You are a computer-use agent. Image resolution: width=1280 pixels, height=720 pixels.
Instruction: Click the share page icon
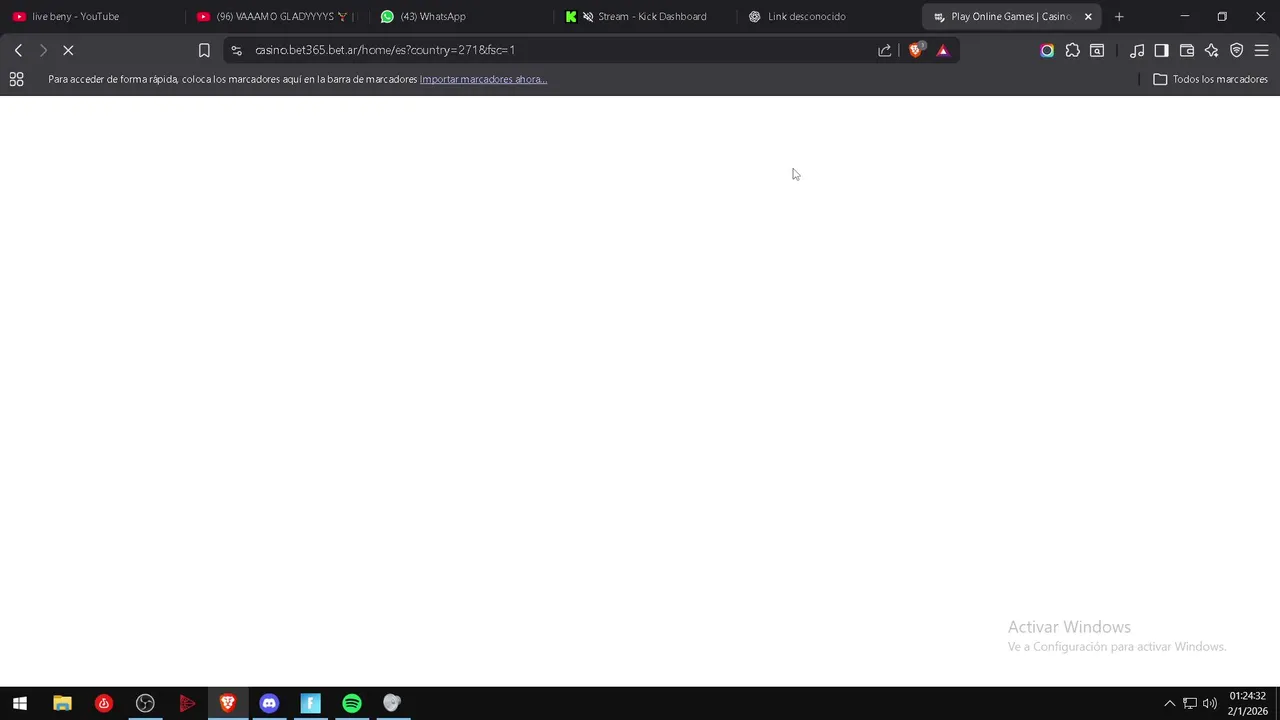click(884, 50)
